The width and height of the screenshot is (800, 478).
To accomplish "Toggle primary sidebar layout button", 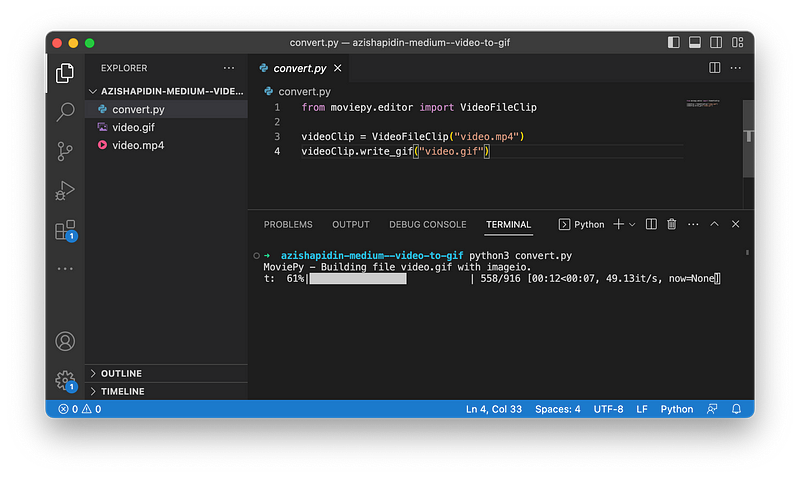I will coord(675,43).
